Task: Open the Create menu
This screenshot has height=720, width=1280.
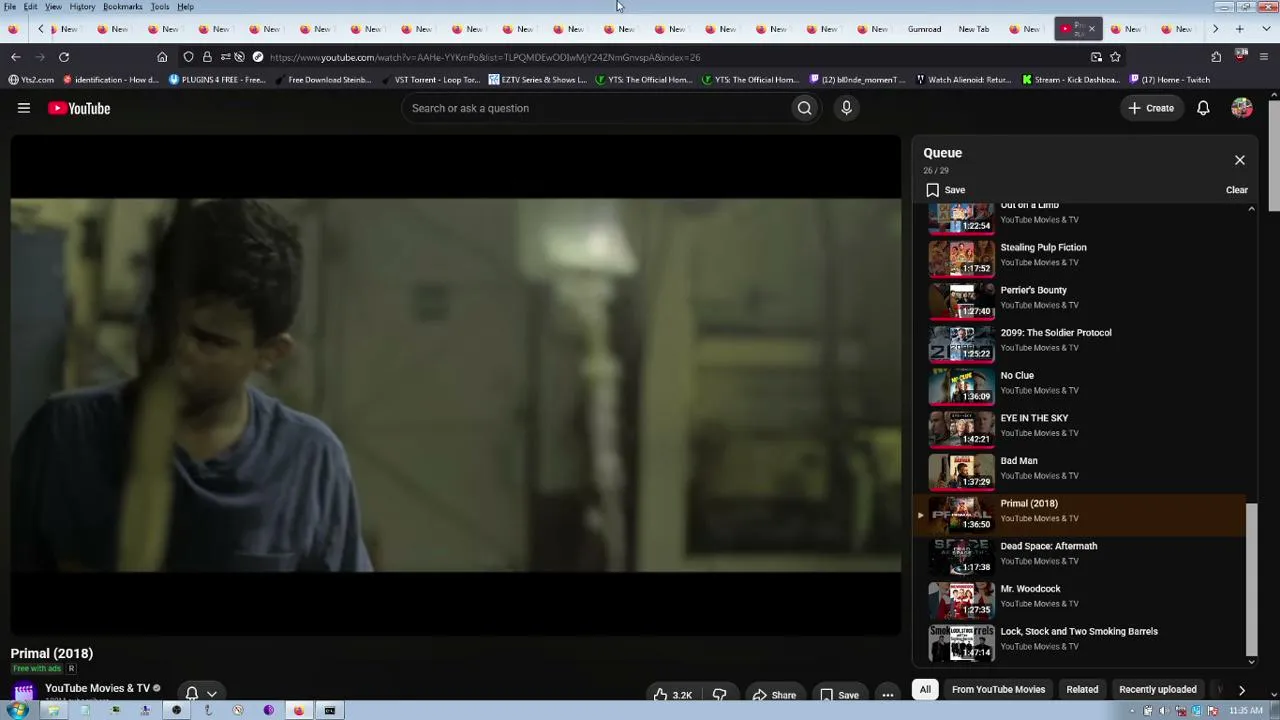Action: 1151,108
